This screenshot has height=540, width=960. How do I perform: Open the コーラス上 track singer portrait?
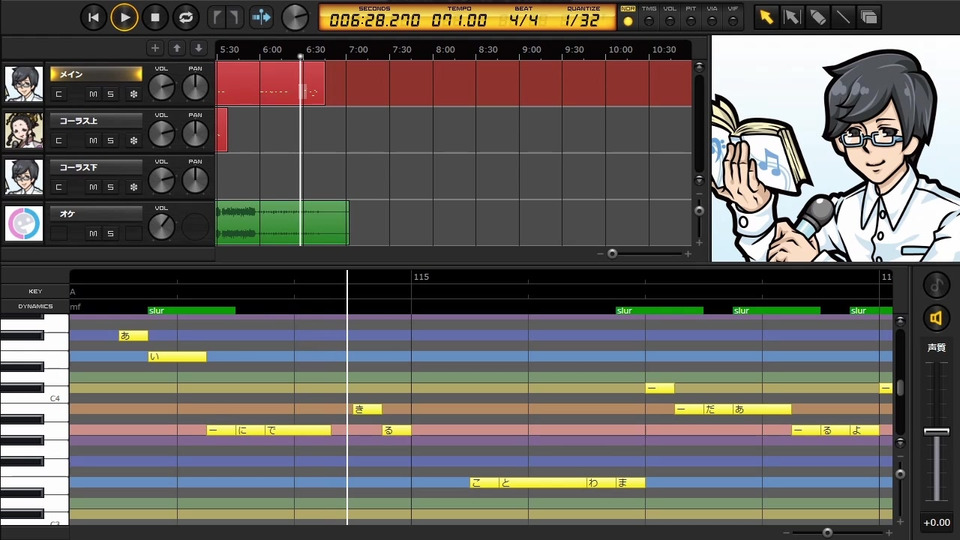[24, 130]
